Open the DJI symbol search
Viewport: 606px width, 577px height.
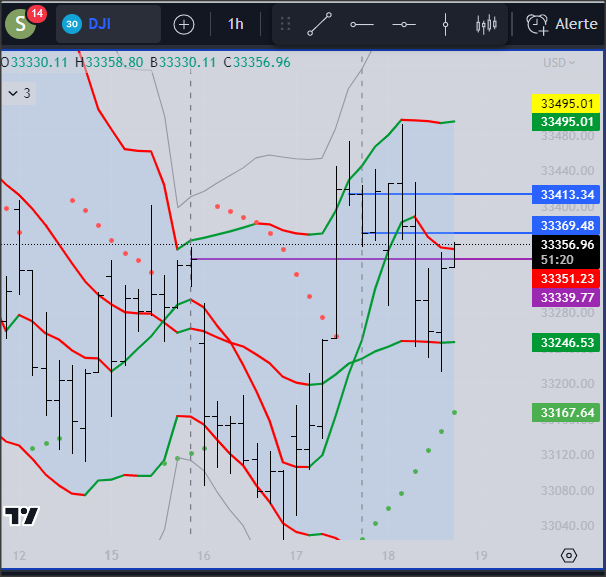pos(108,24)
